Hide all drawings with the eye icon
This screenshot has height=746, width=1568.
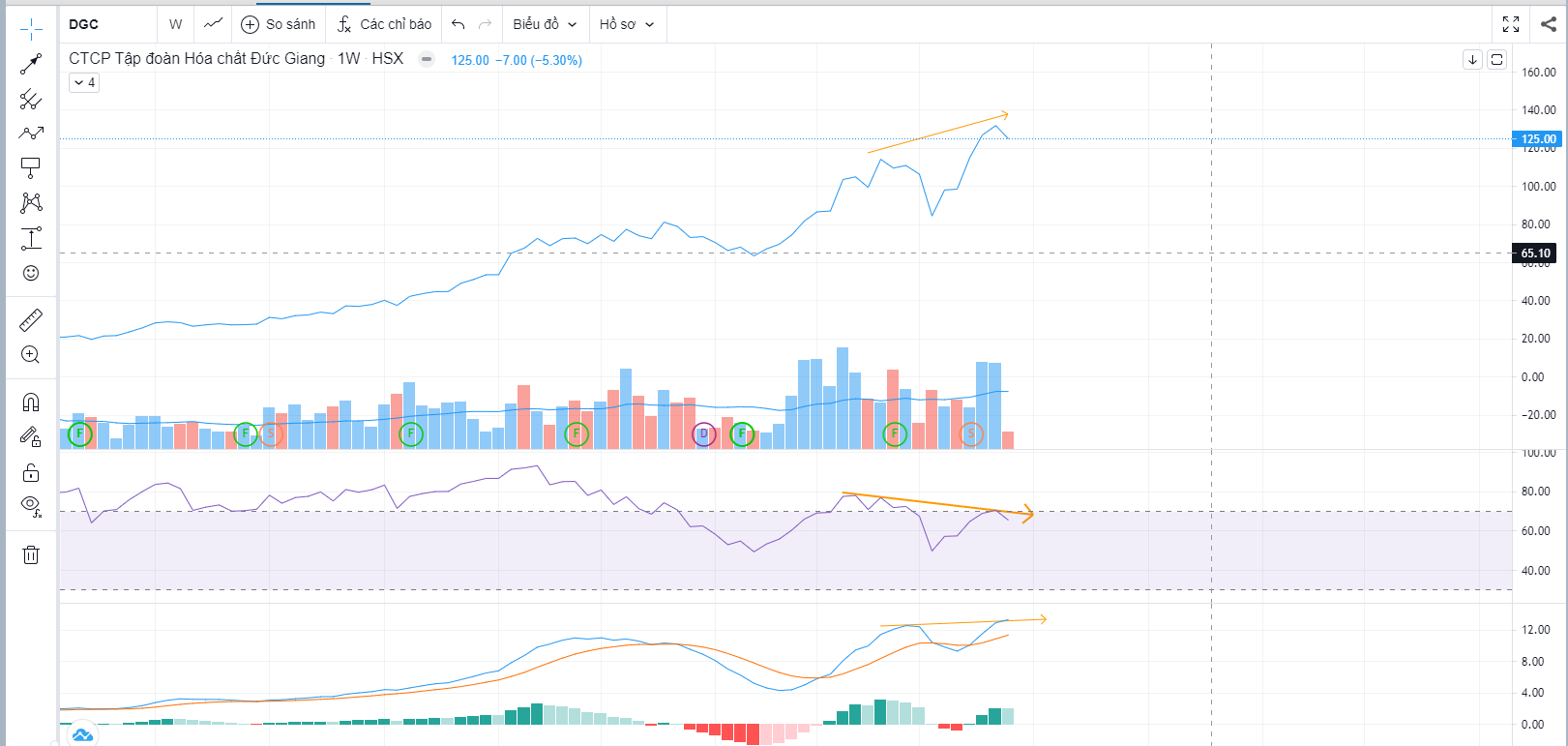click(31, 505)
